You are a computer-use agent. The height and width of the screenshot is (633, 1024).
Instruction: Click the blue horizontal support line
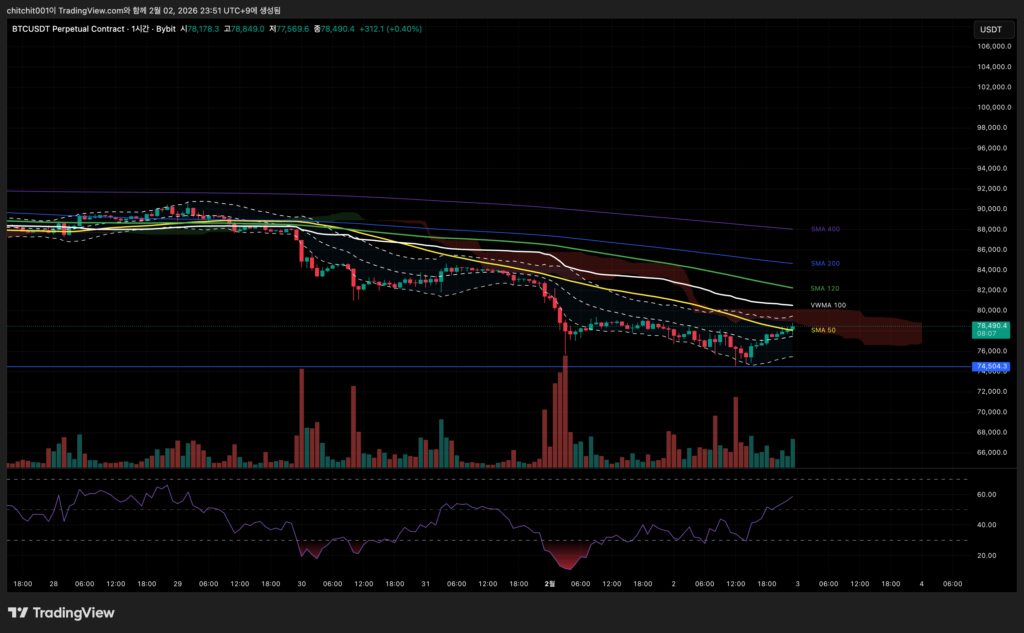pos(400,367)
